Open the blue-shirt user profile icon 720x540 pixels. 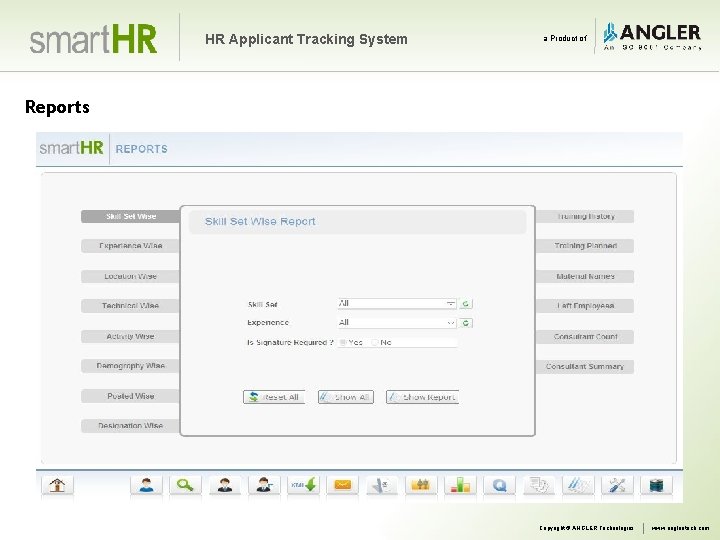[146, 485]
